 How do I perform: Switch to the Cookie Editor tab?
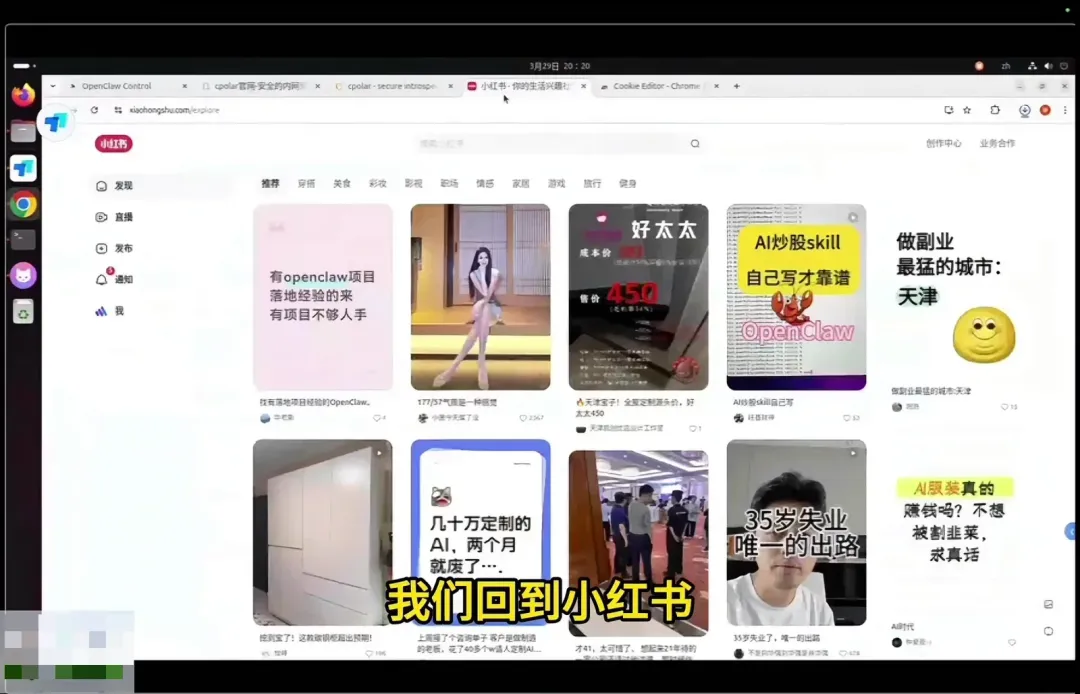click(656, 86)
